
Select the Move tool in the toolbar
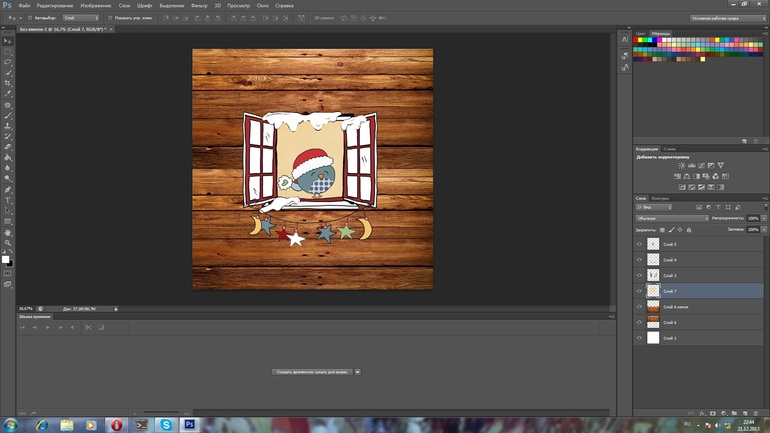(8, 41)
